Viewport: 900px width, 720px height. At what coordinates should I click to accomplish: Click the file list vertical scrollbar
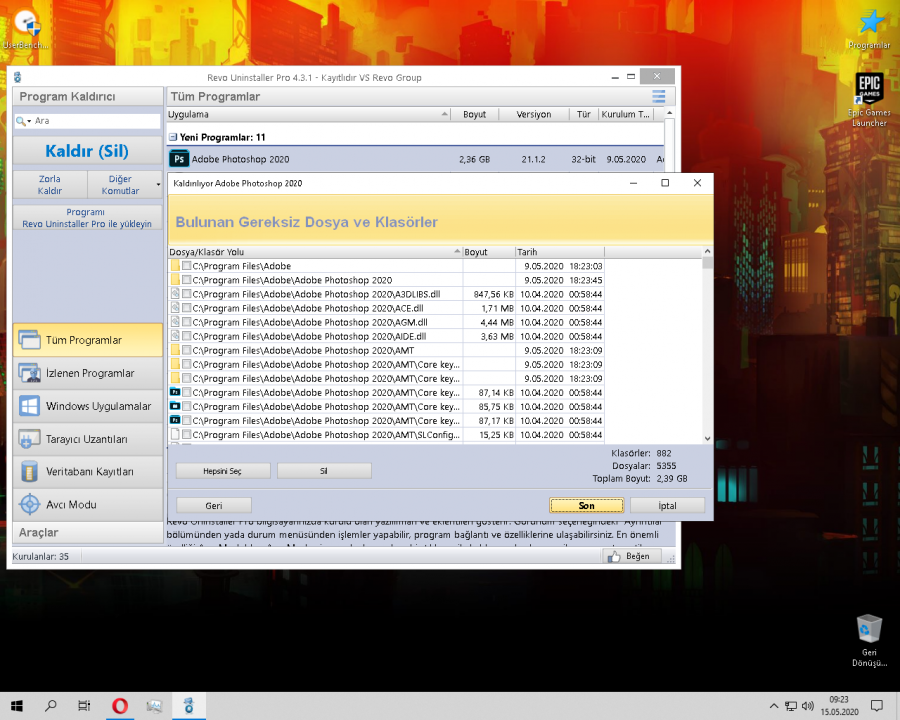[x=708, y=350]
